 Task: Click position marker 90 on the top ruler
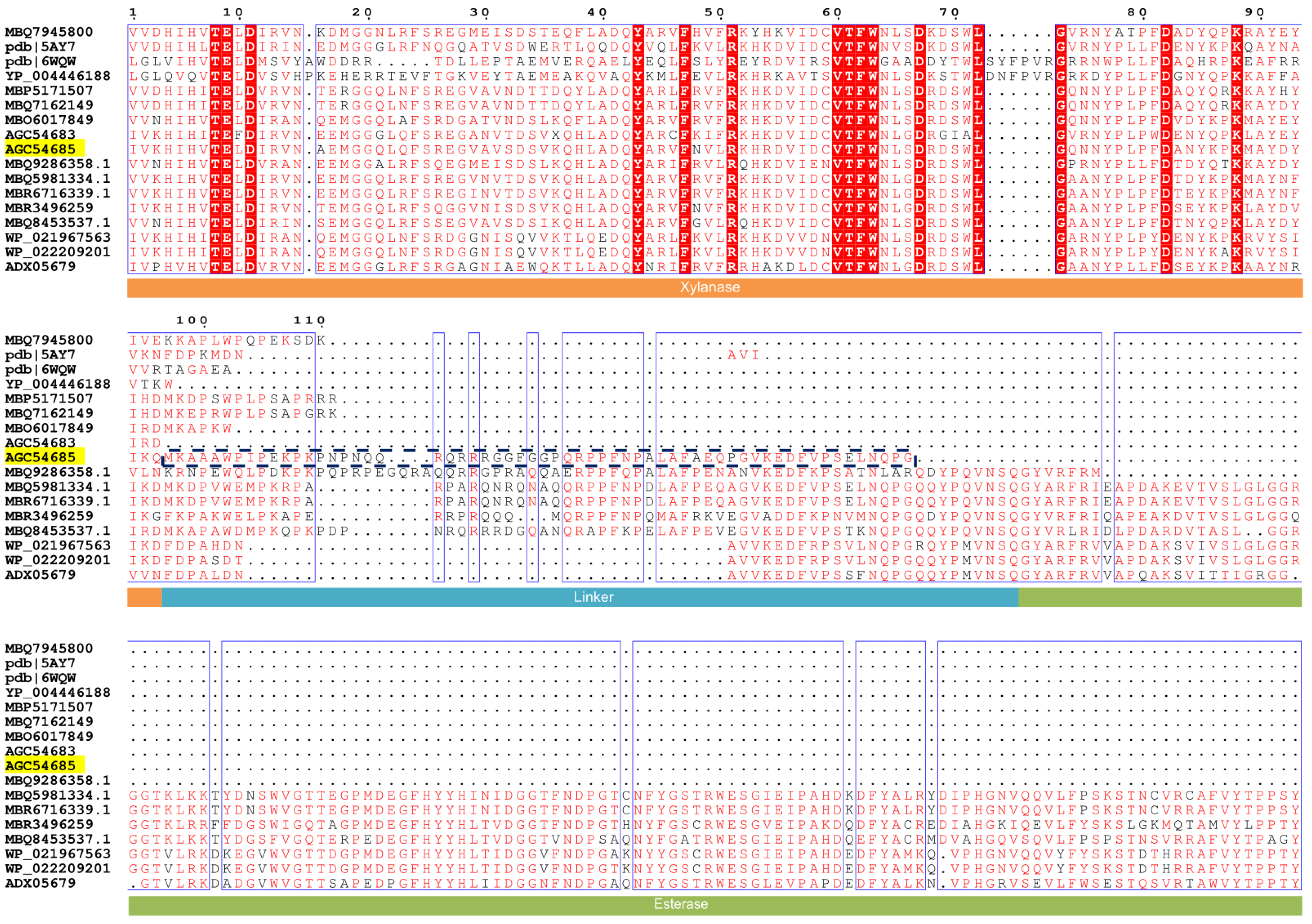(x=1255, y=13)
